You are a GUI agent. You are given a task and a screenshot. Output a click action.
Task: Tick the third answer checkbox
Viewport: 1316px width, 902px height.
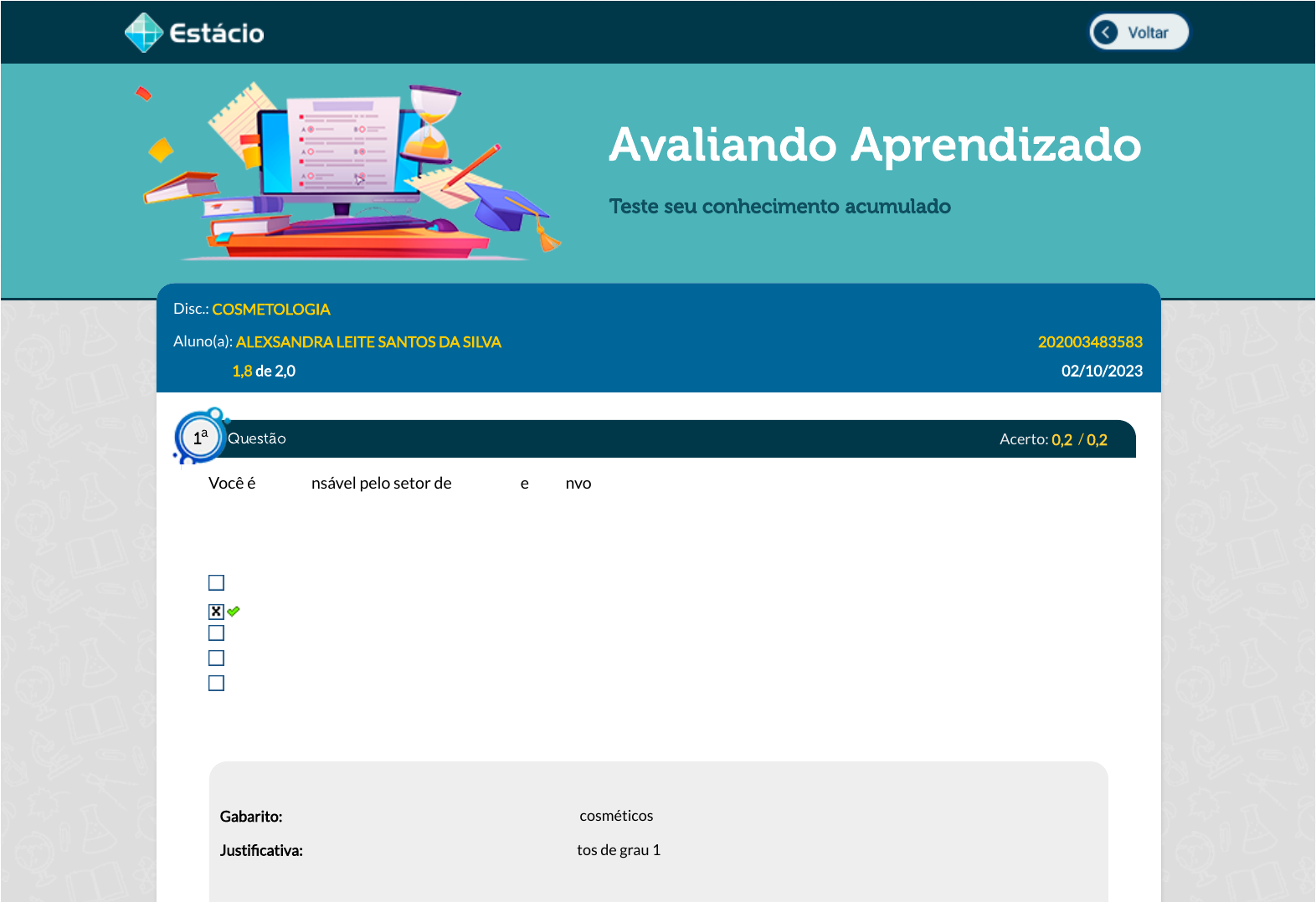click(x=216, y=633)
